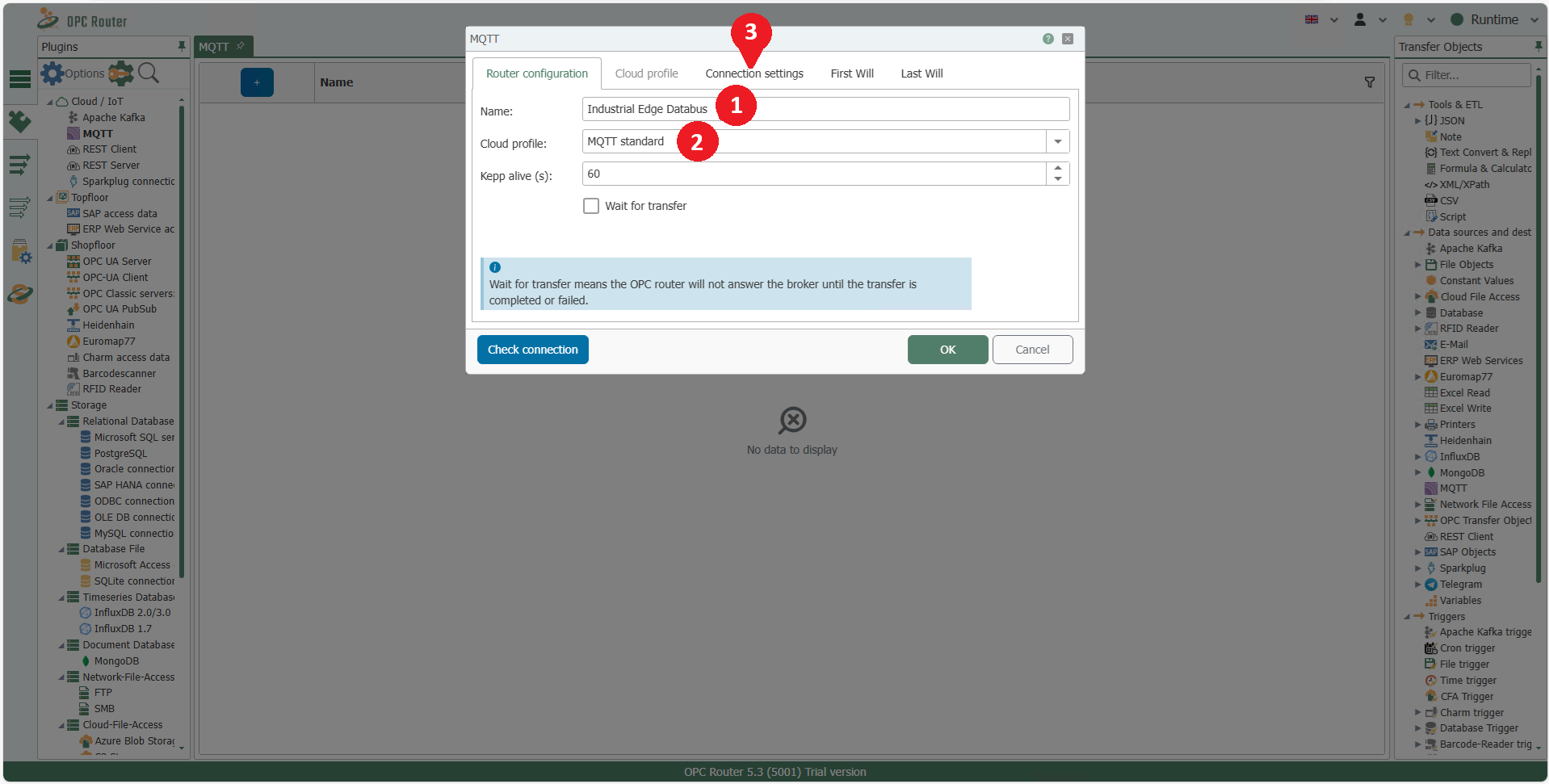Click the lightbulb theme icon
This screenshot has height=784, width=1549.
coord(1408,19)
